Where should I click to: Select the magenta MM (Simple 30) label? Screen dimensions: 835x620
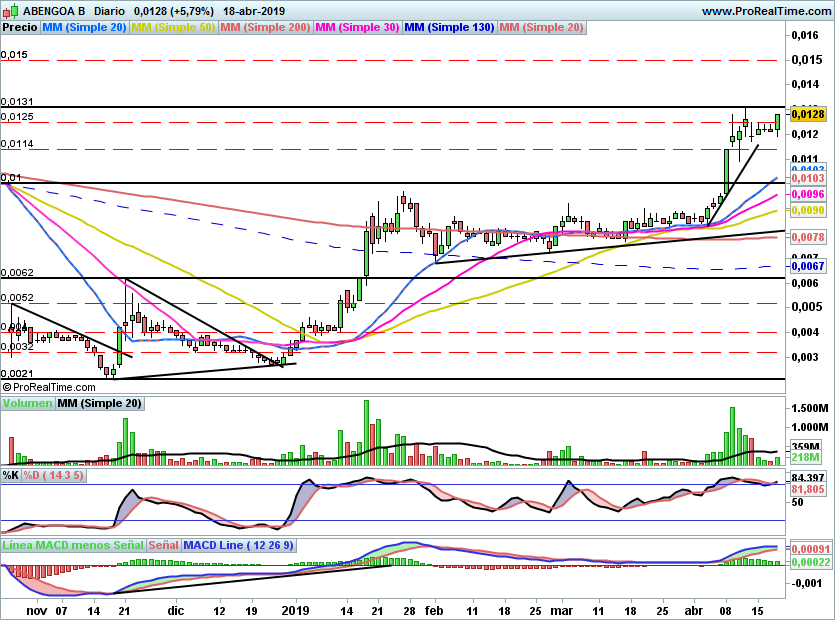pyautogui.click(x=357, y=28)
